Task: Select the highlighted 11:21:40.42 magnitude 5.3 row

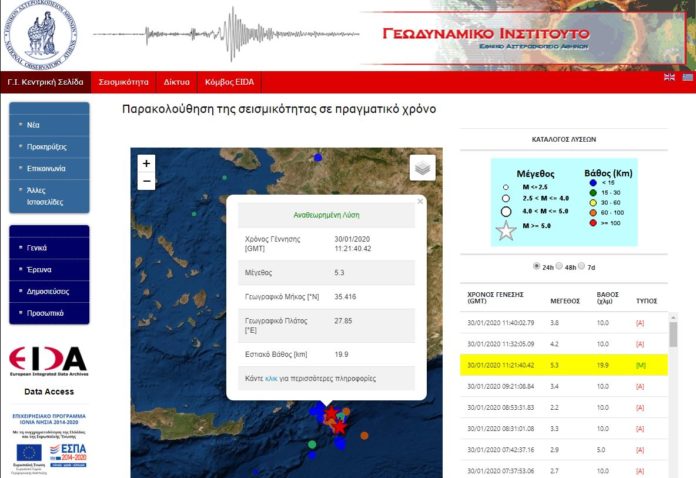Action: pos(564,365)
